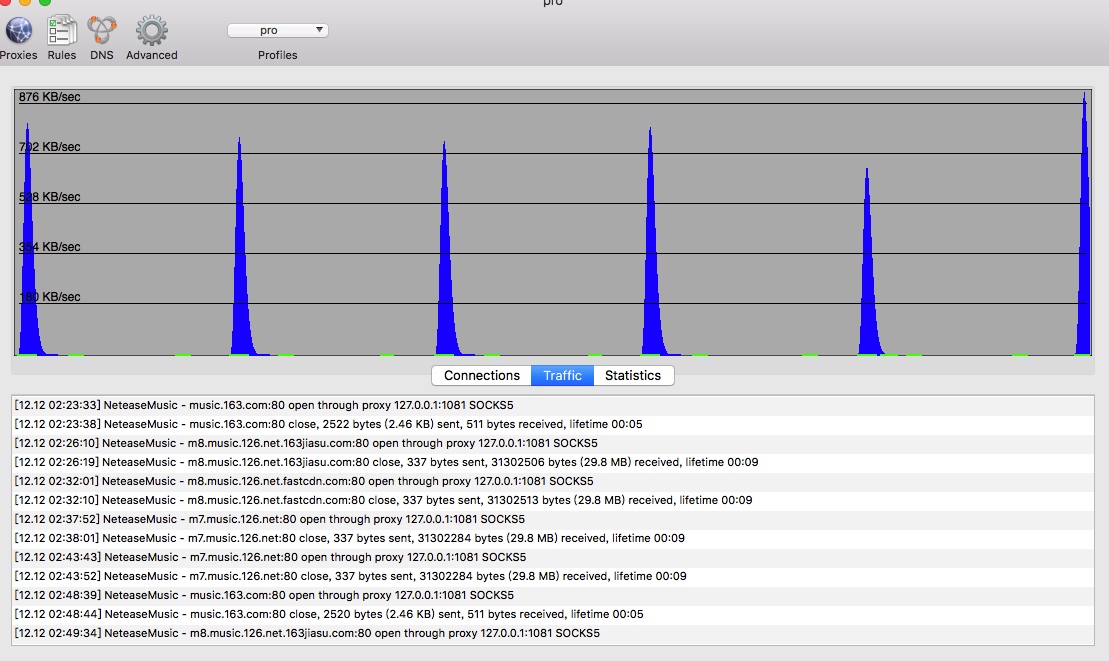Switch to the Statistics tab
This screenshot has height=661, width=1109.
[x=633, y=375]
